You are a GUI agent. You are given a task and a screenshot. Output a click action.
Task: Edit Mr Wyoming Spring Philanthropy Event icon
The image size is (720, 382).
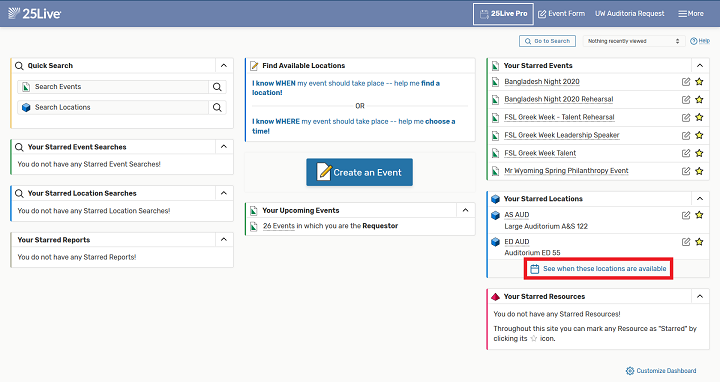tap(686, 171)
